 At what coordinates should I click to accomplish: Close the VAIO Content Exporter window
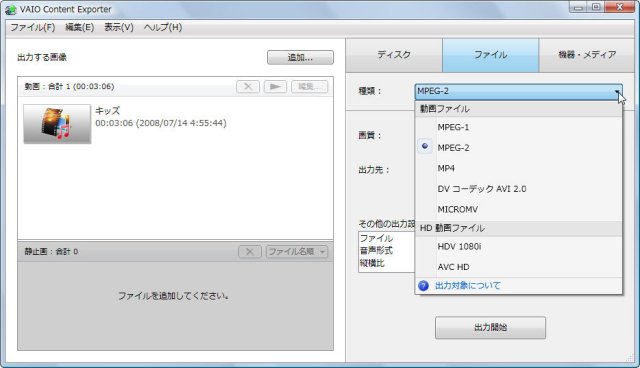click(x=620, y=7)
